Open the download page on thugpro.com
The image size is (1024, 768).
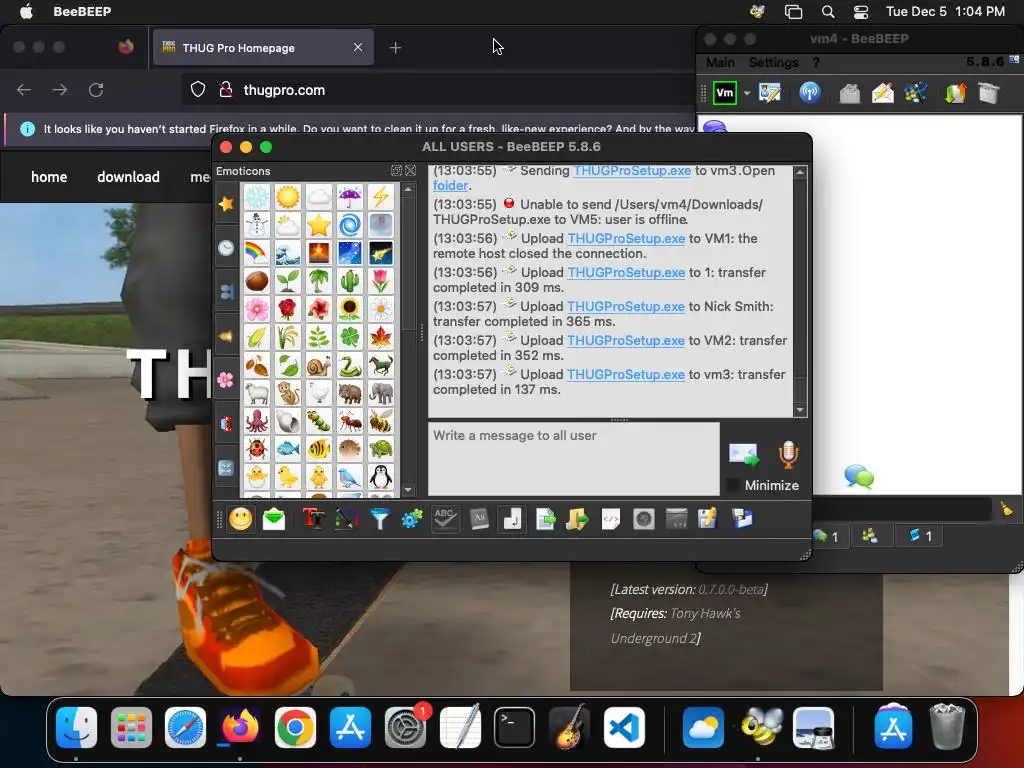[128, 177]
